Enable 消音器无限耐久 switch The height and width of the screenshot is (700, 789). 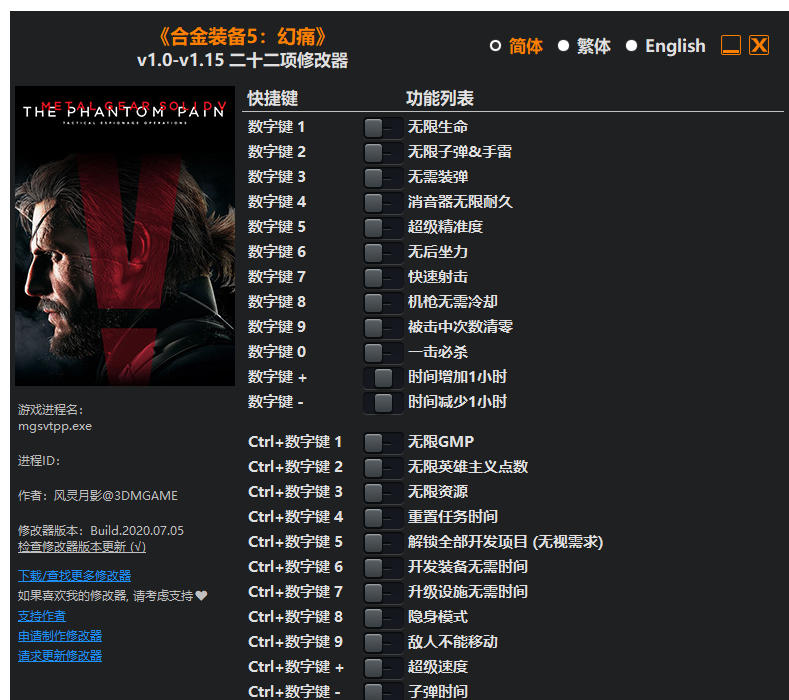[x=383, y=203]
